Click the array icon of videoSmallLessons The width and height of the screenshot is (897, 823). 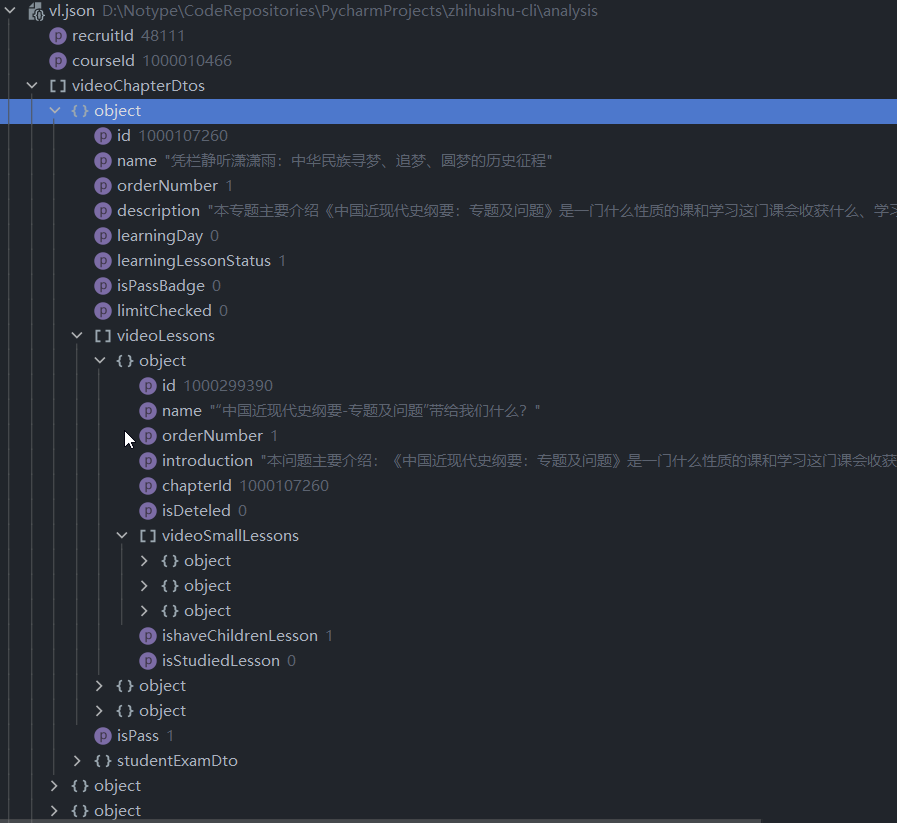click(148, 536)
